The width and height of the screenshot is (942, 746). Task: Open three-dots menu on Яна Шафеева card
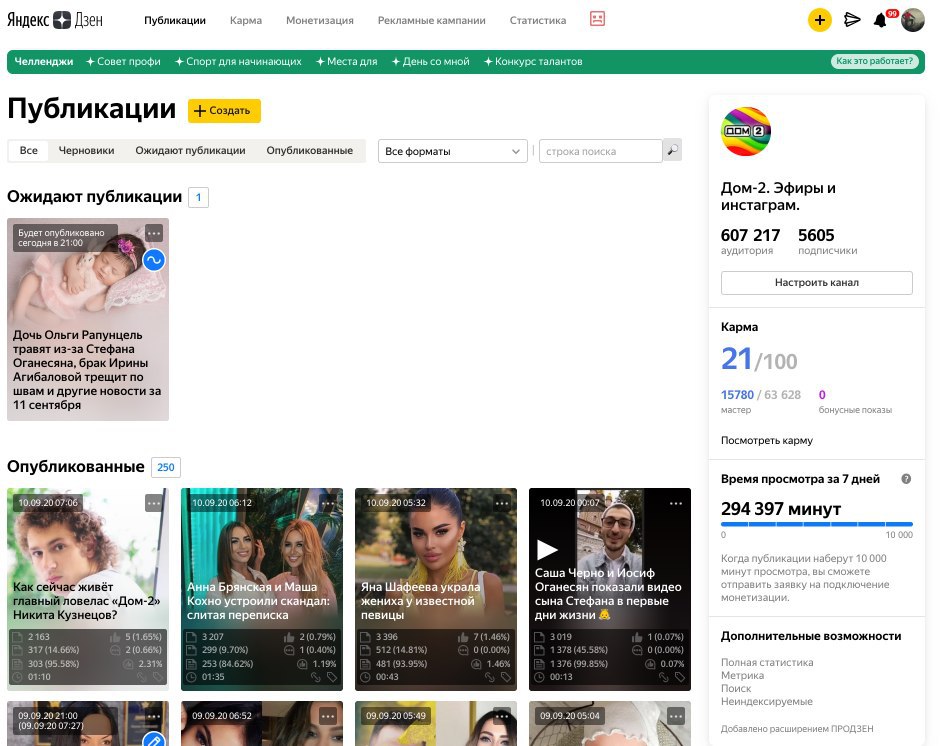(x=502, y=503)
